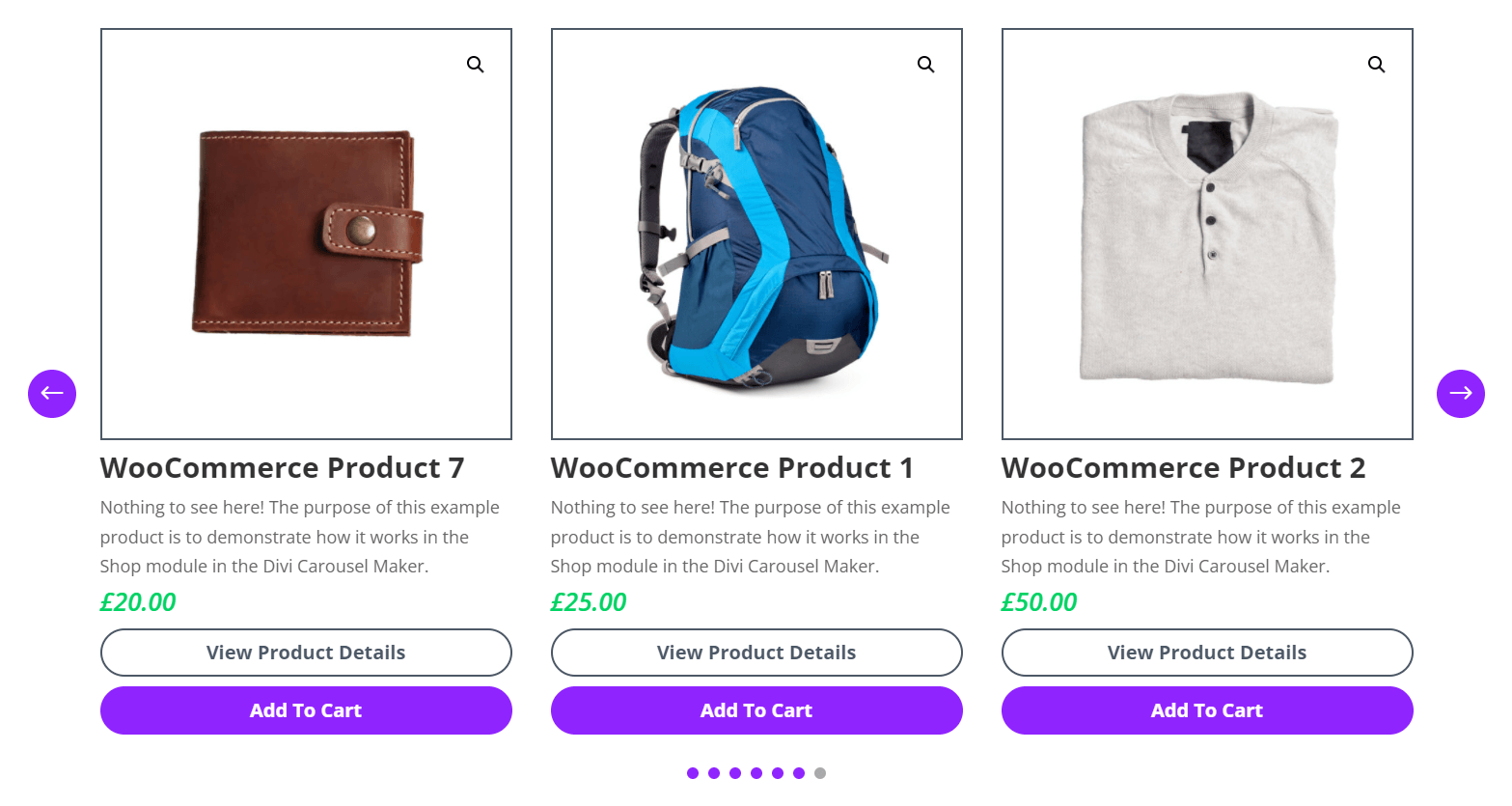
Task: View Product Details for WooCommerce Product 2
Action: 1207,653
